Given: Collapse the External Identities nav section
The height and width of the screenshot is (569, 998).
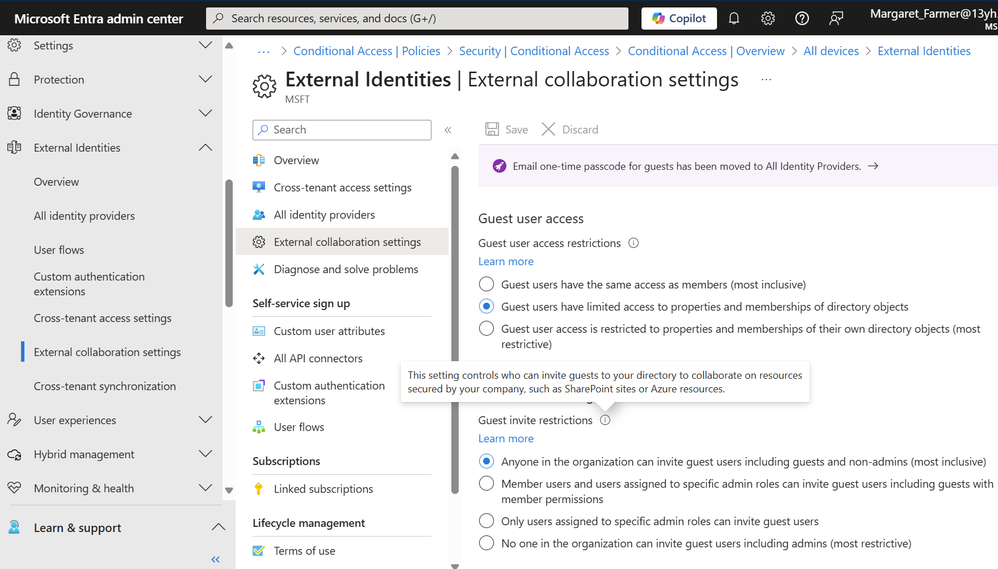Looking at the screenshot, I should click(205, 148).
